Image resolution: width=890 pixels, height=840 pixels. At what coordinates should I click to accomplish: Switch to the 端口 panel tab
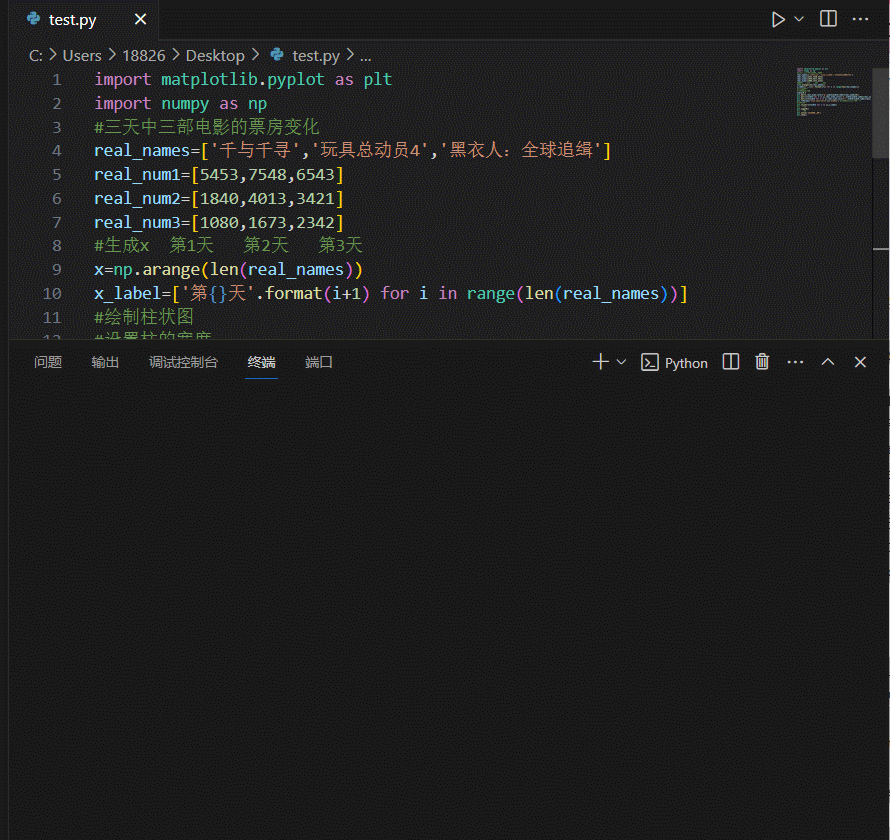(318, 362)
